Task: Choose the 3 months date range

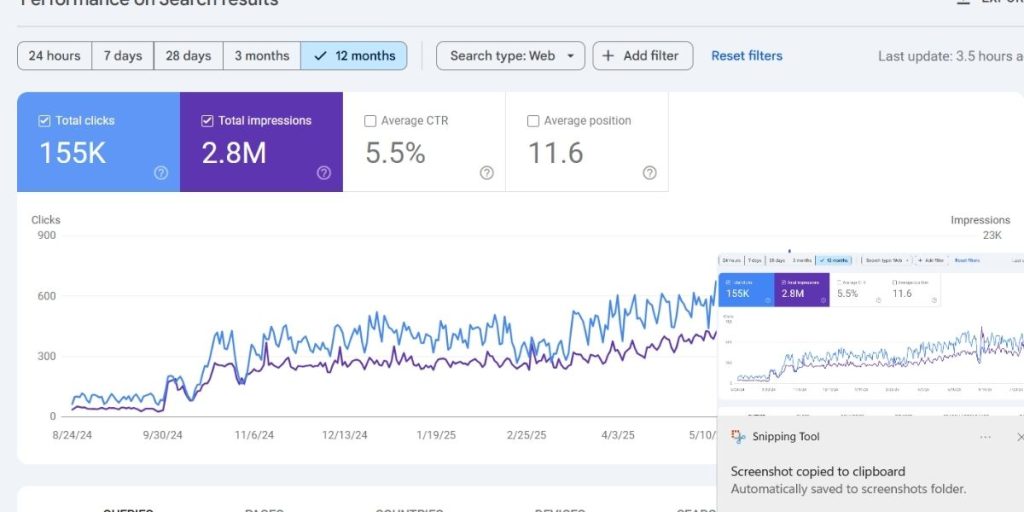Action: point(261,56)
